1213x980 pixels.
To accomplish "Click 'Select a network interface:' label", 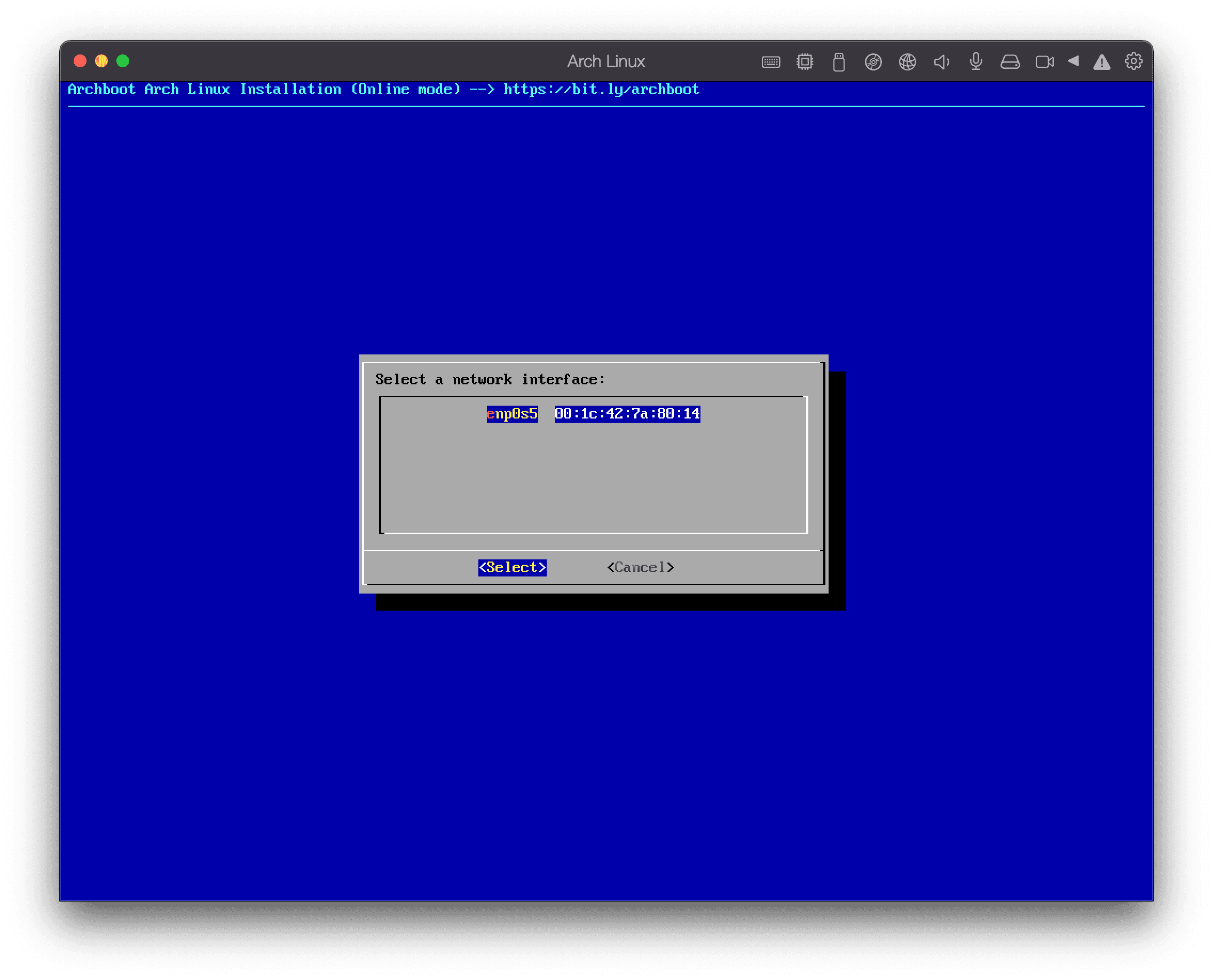I will pyautogui.click(x=490, y=380).
